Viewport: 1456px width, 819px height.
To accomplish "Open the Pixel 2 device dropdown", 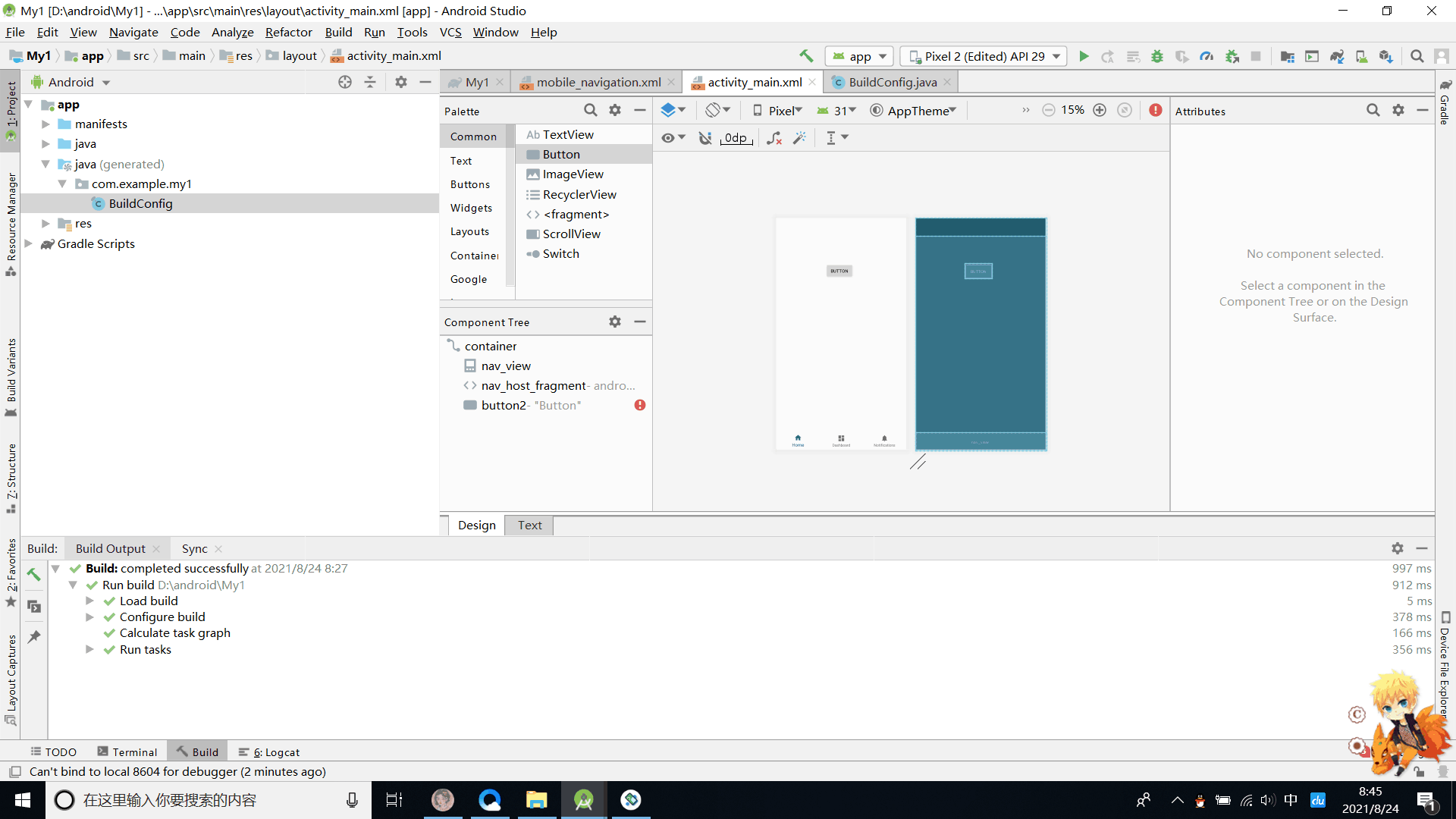I will (984, 56).
